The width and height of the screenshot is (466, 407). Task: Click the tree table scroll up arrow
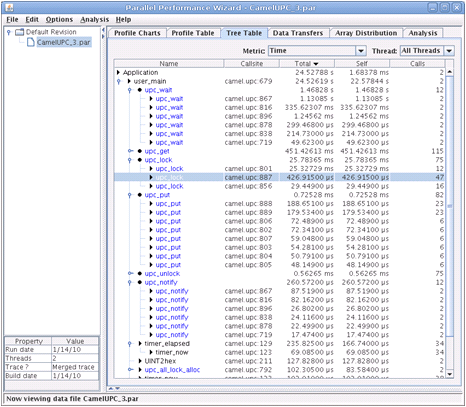[449, 72]
